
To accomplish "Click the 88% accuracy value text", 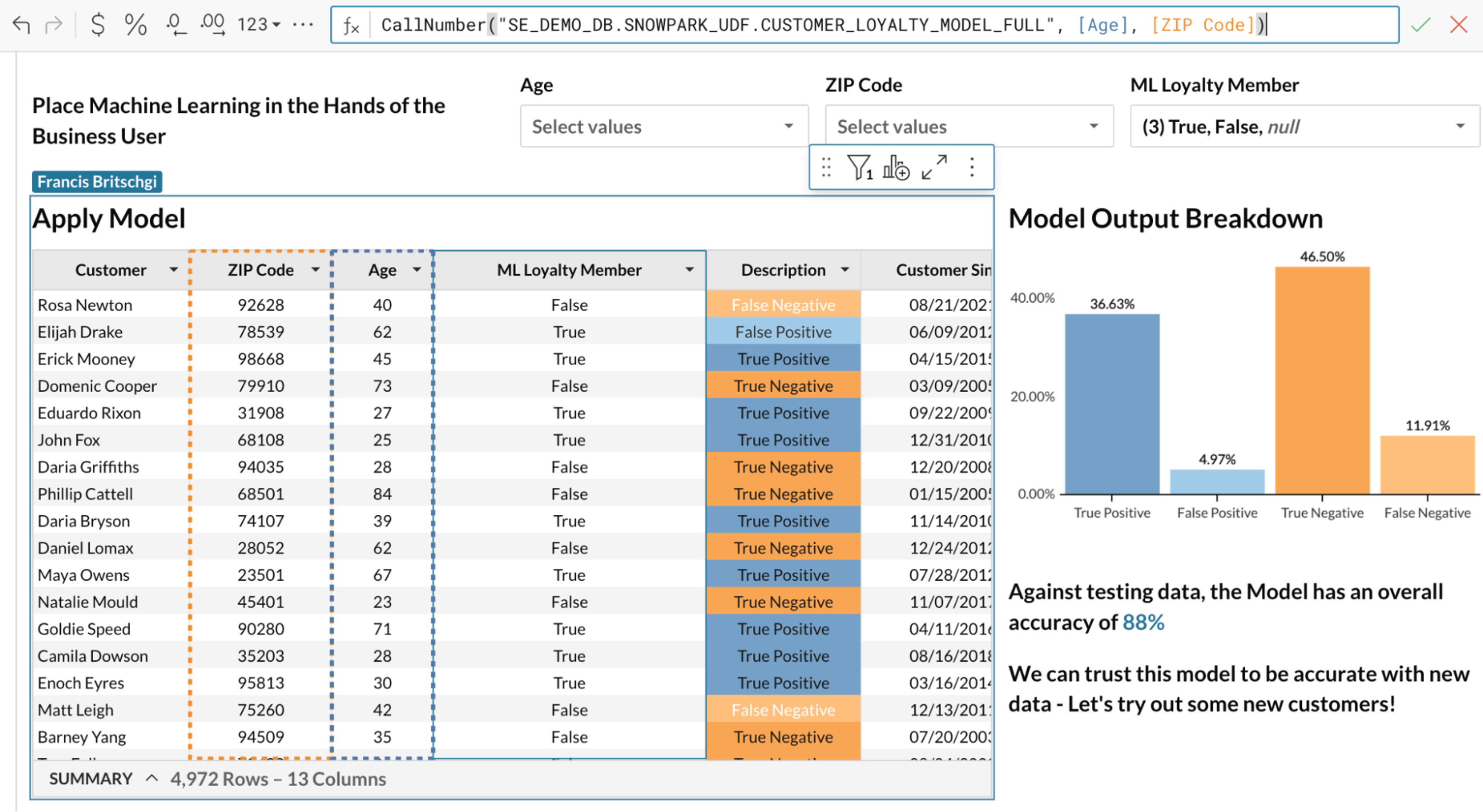I will pos(1143,622).
